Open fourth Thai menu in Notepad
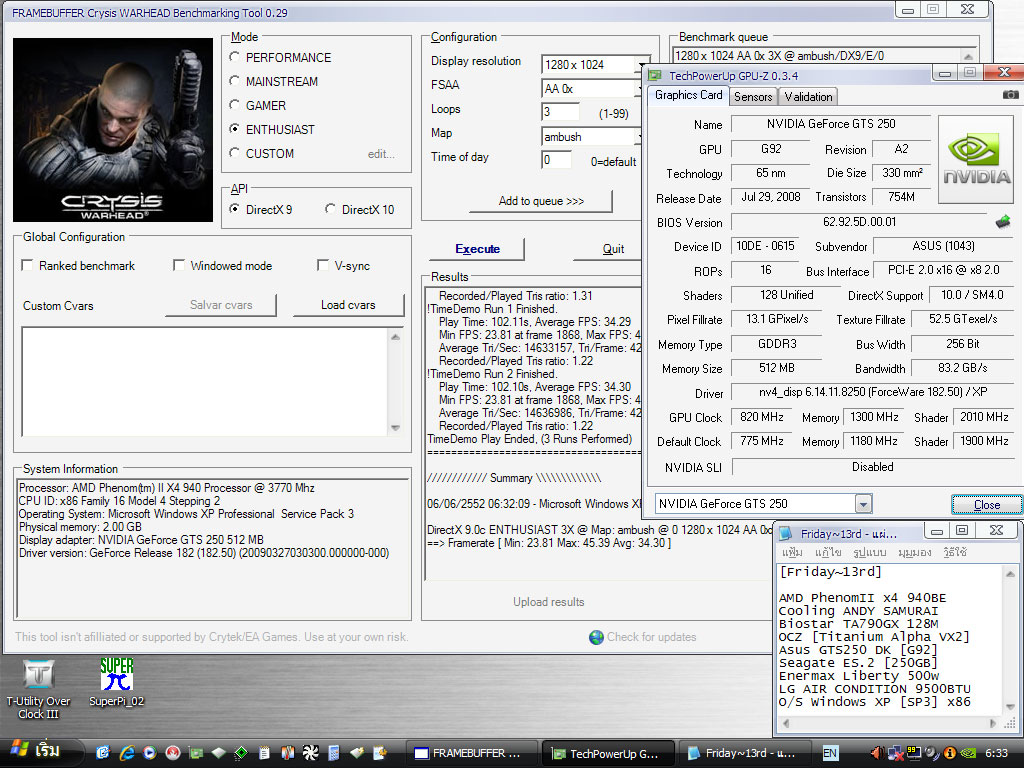 (914, 552)
